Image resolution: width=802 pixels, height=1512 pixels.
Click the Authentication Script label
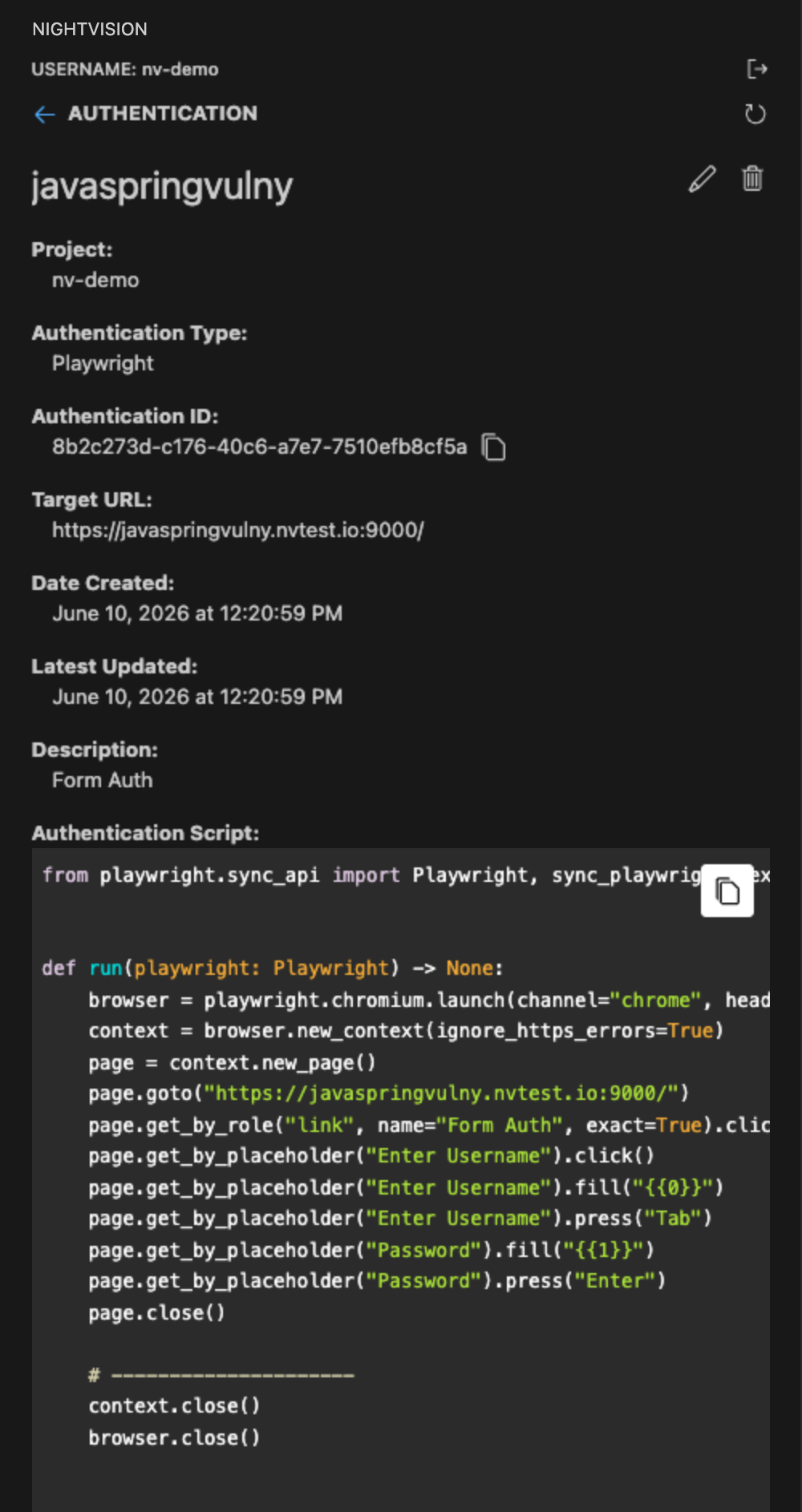[x=145, y=833]
